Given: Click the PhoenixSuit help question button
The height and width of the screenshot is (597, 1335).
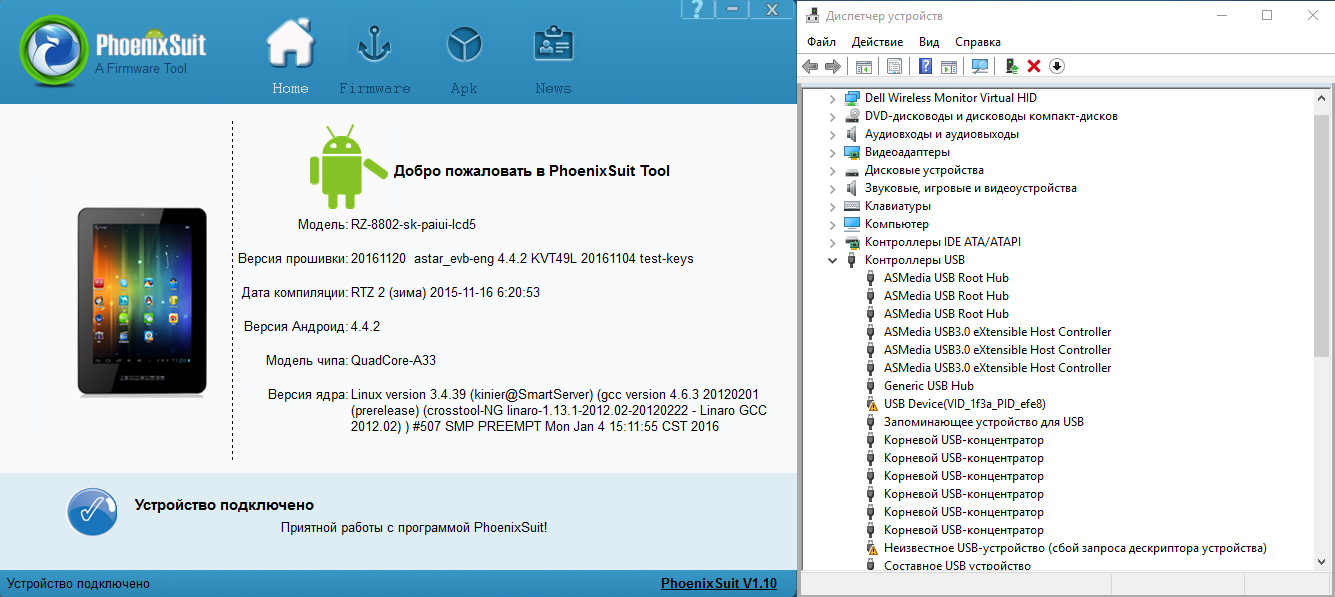Looking at the screenshot, I should 699,9.
